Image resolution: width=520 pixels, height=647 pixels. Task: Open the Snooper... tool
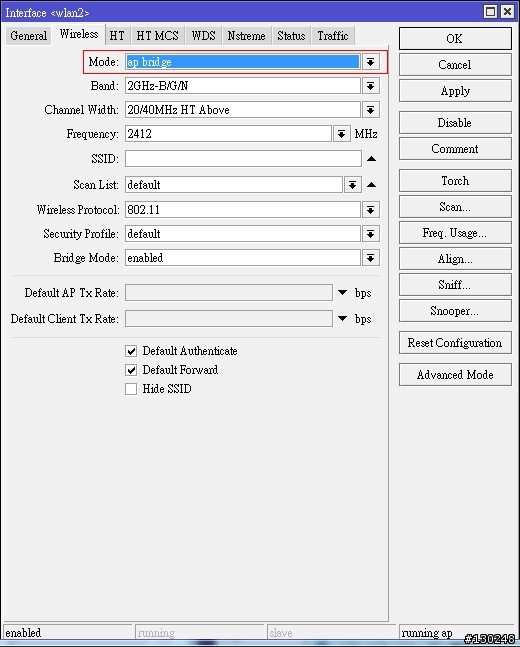(455, 311)
